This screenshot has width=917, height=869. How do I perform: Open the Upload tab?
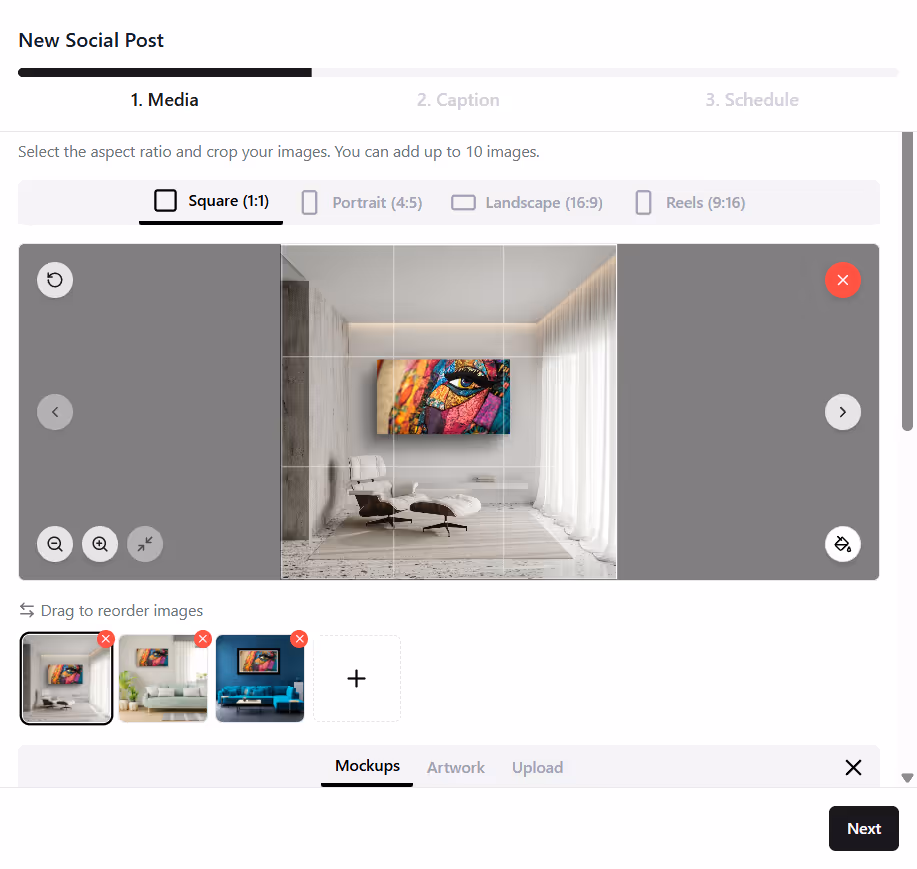pos(537,767)
